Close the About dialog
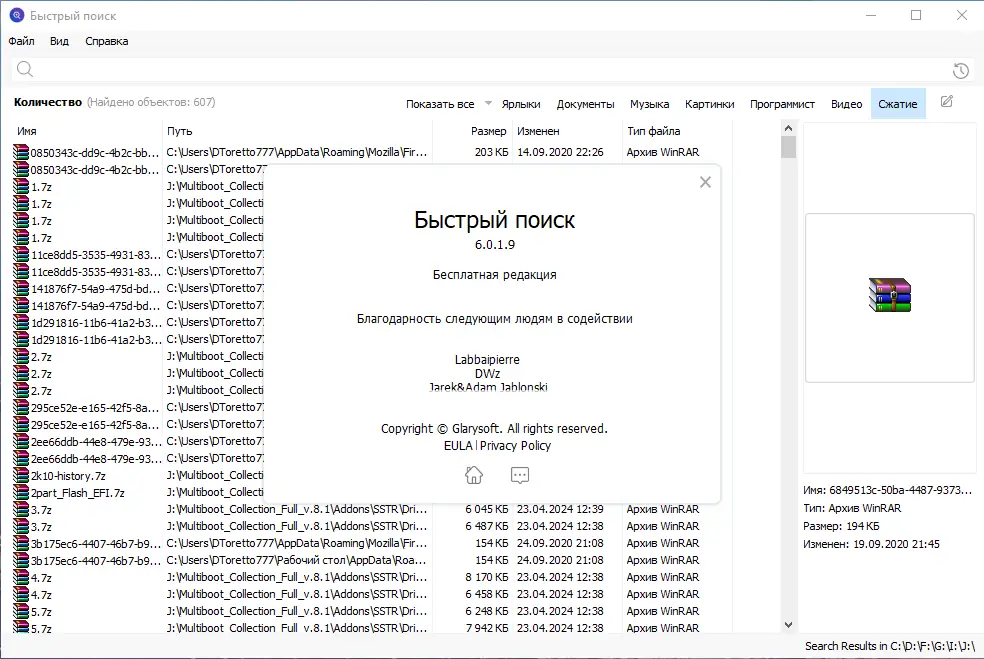 click(705, 182)
